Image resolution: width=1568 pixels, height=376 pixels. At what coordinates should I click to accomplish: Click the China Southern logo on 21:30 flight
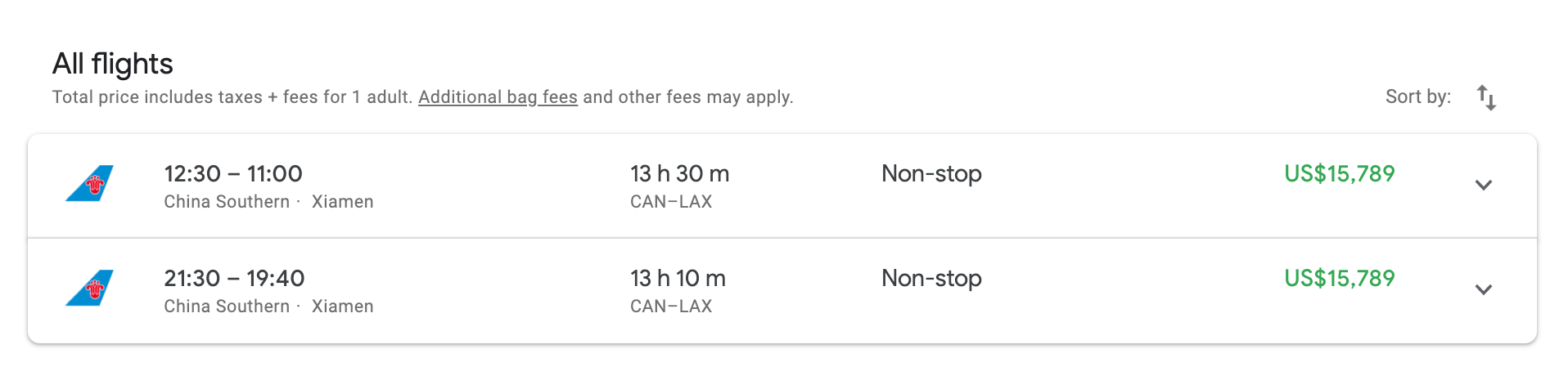(89, 288)
